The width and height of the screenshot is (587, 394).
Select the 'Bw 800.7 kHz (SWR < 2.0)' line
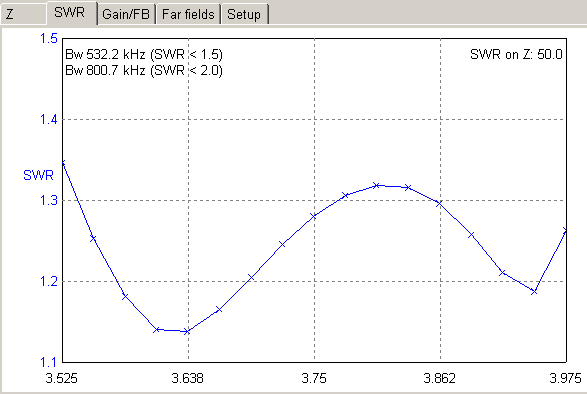click(144, 70)
